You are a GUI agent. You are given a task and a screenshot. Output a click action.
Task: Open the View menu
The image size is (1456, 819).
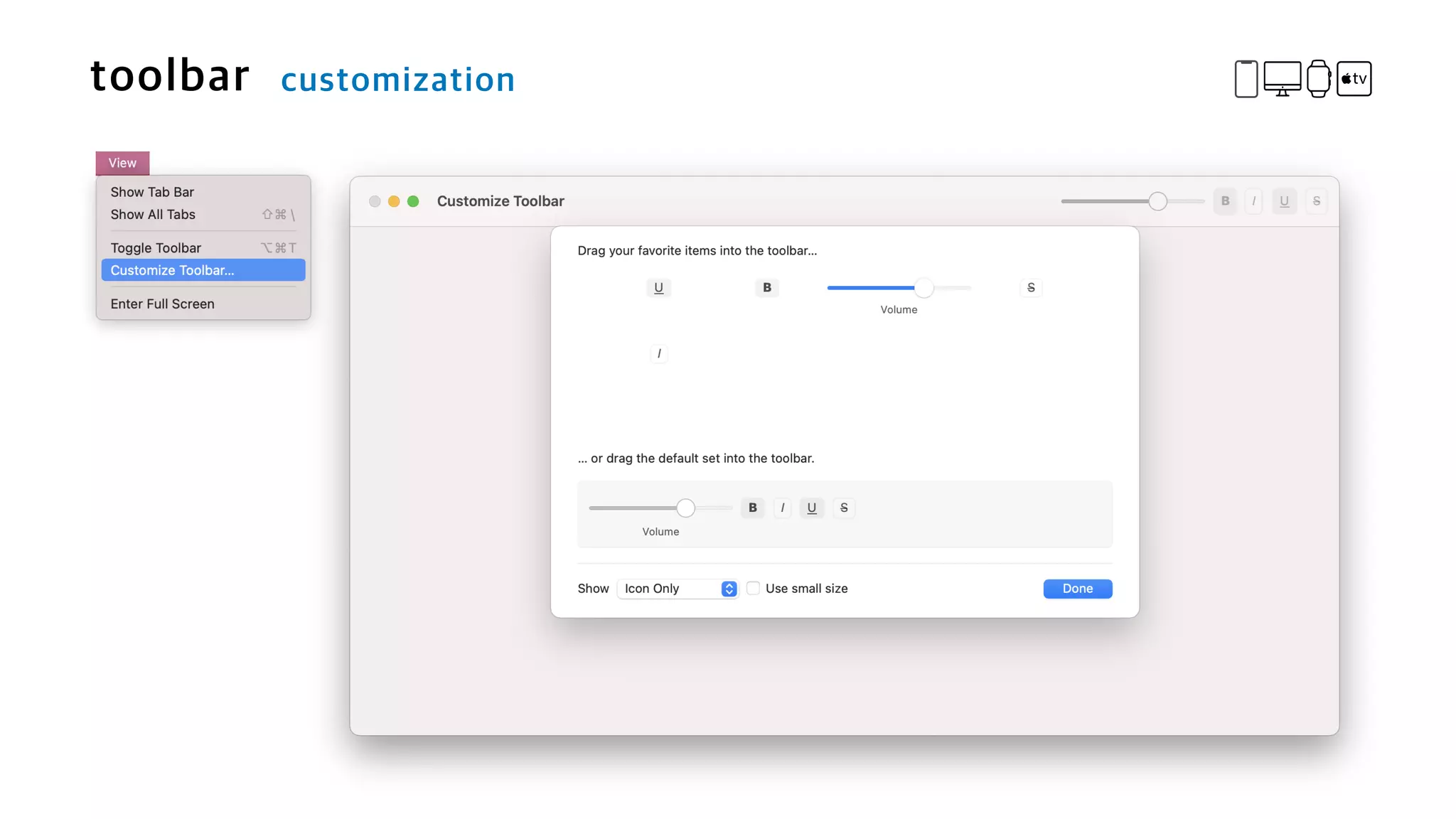click(x=122, y=163)
